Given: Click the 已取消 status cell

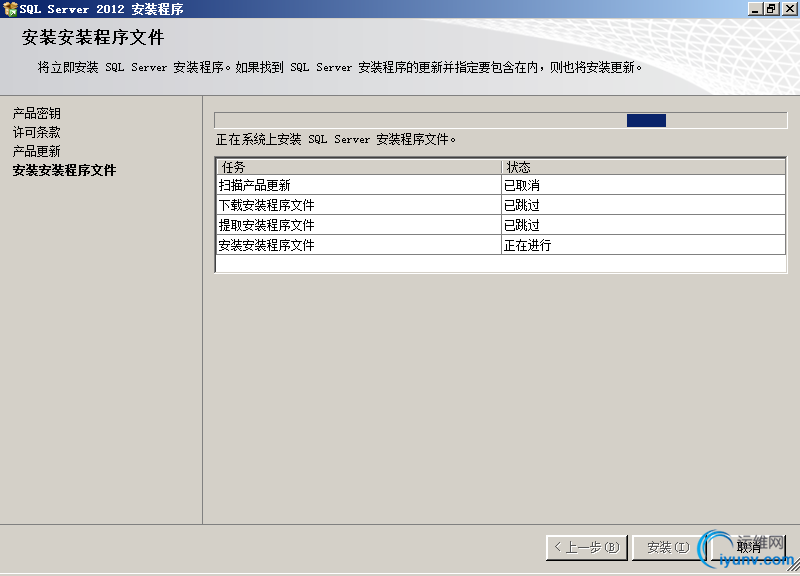Looking at the screenshot, I should point(643,185).
